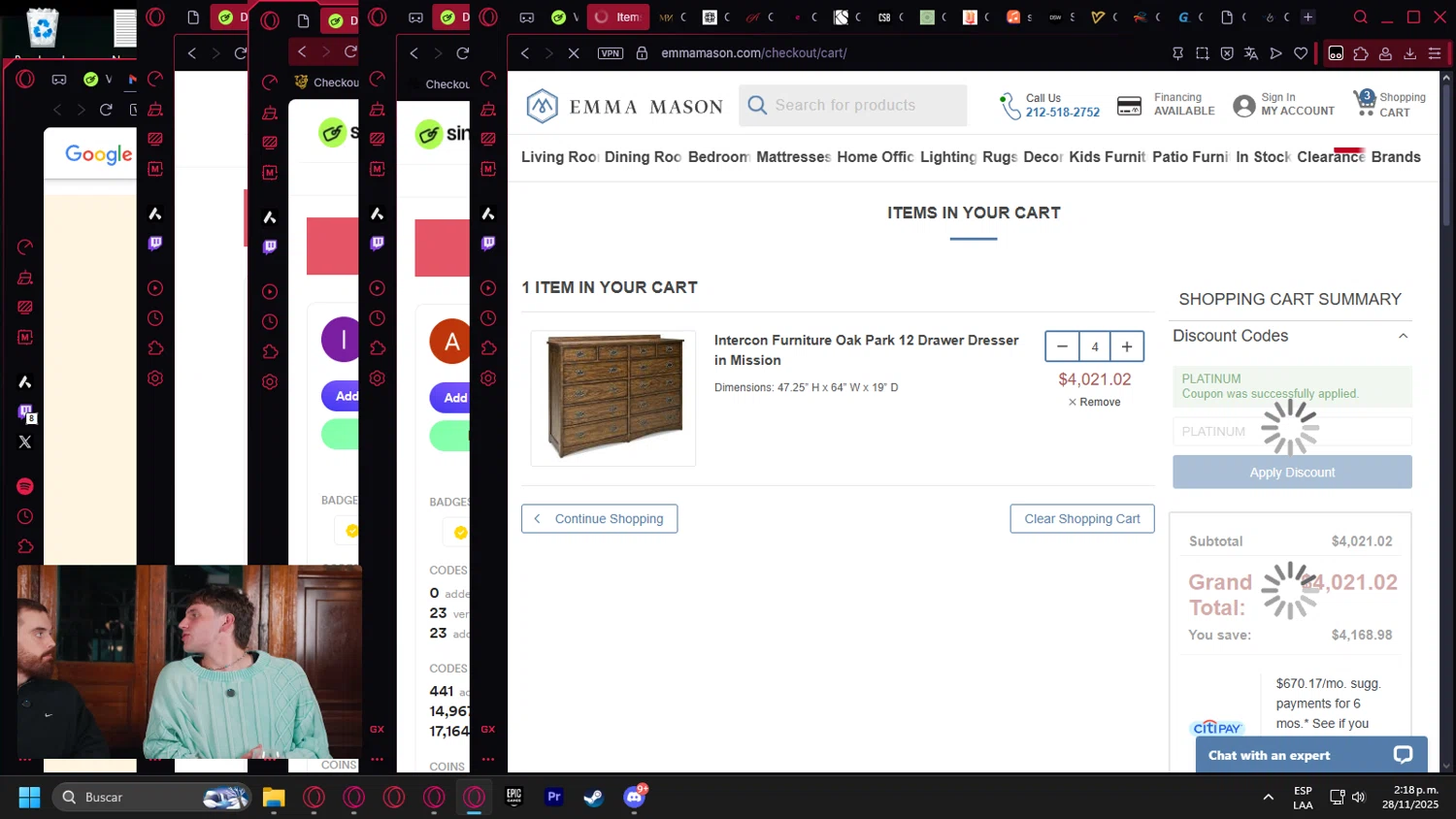Open the Windows Start menu
This screenshot has height=819, width=1456.
coord(29,797)
